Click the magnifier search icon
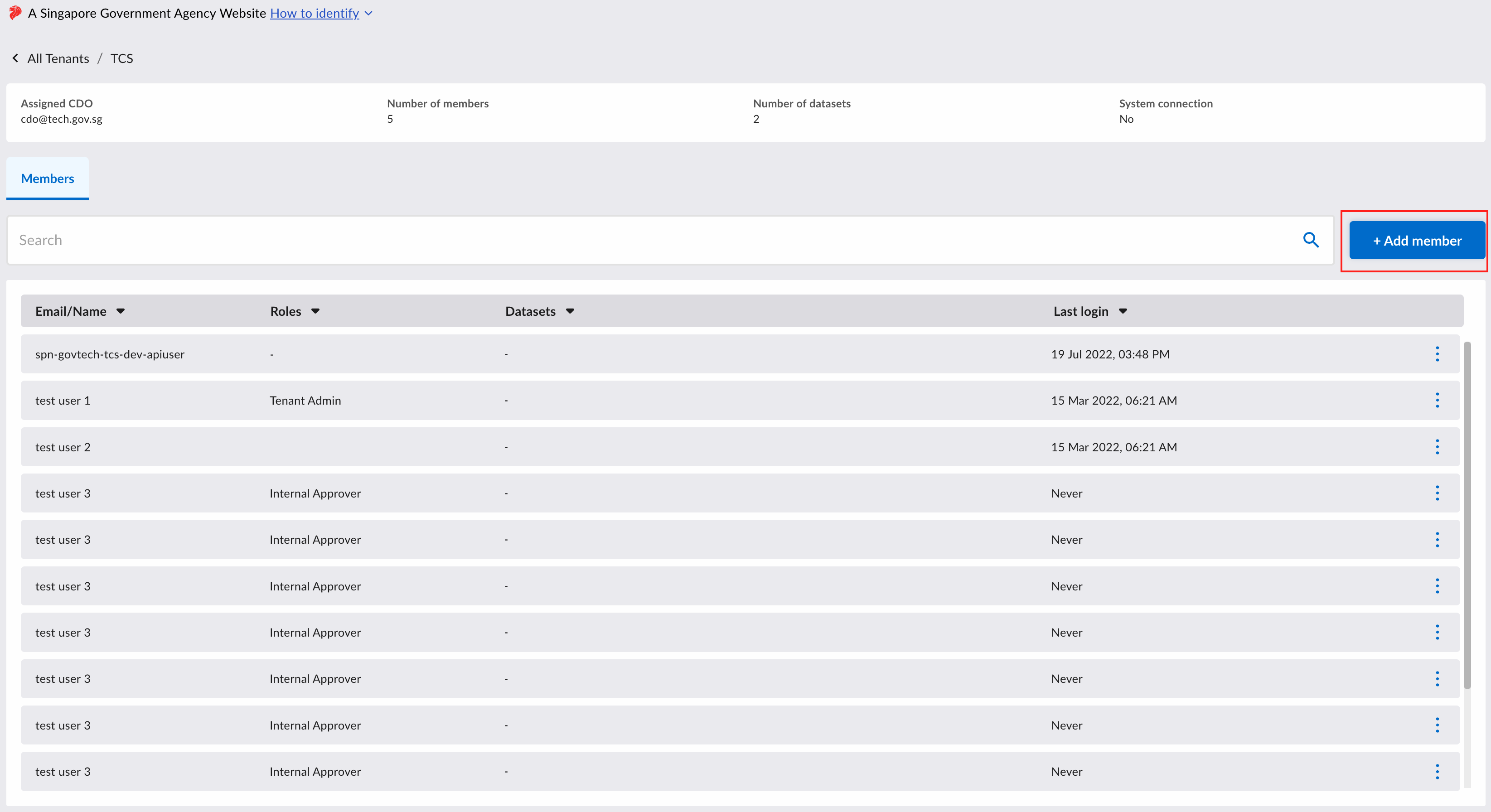This screenshot has height=812, width=1491. 1311,240
